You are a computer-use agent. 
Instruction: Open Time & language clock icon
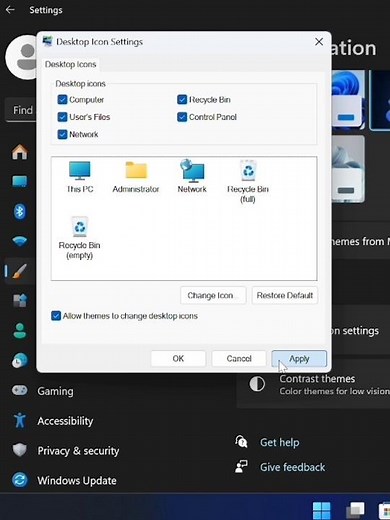pyautogui.click(x=20, y=360)
